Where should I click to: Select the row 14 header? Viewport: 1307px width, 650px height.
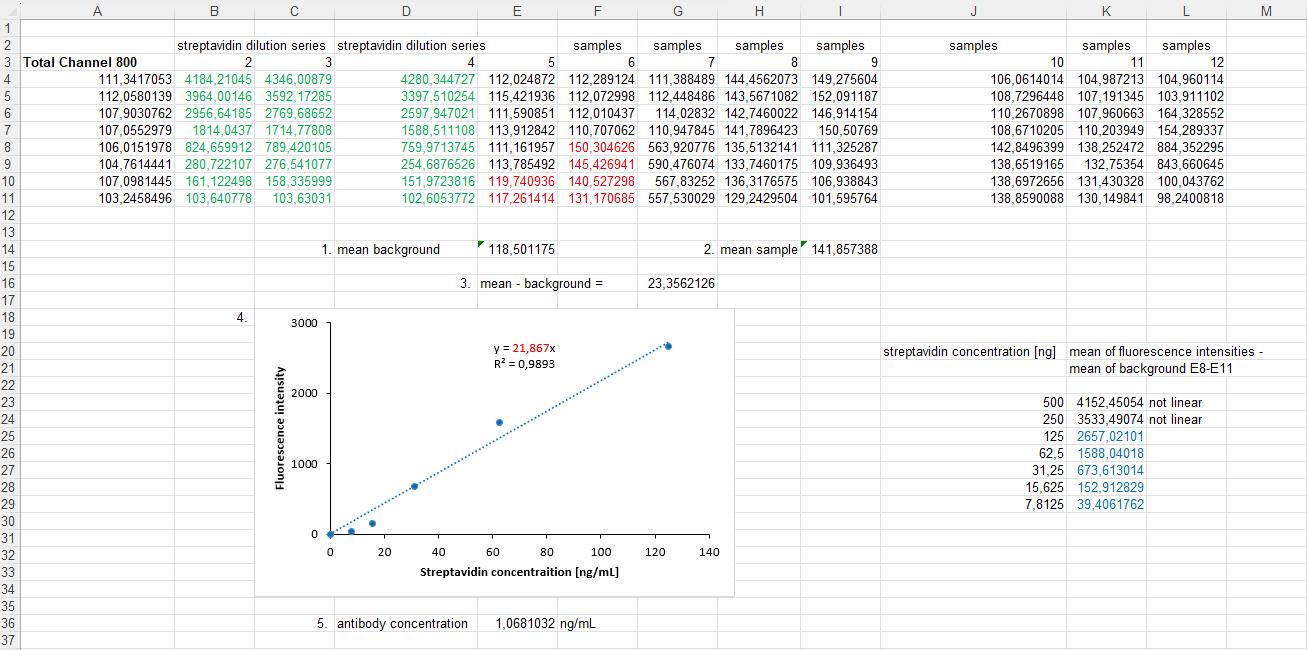point(9,250)
